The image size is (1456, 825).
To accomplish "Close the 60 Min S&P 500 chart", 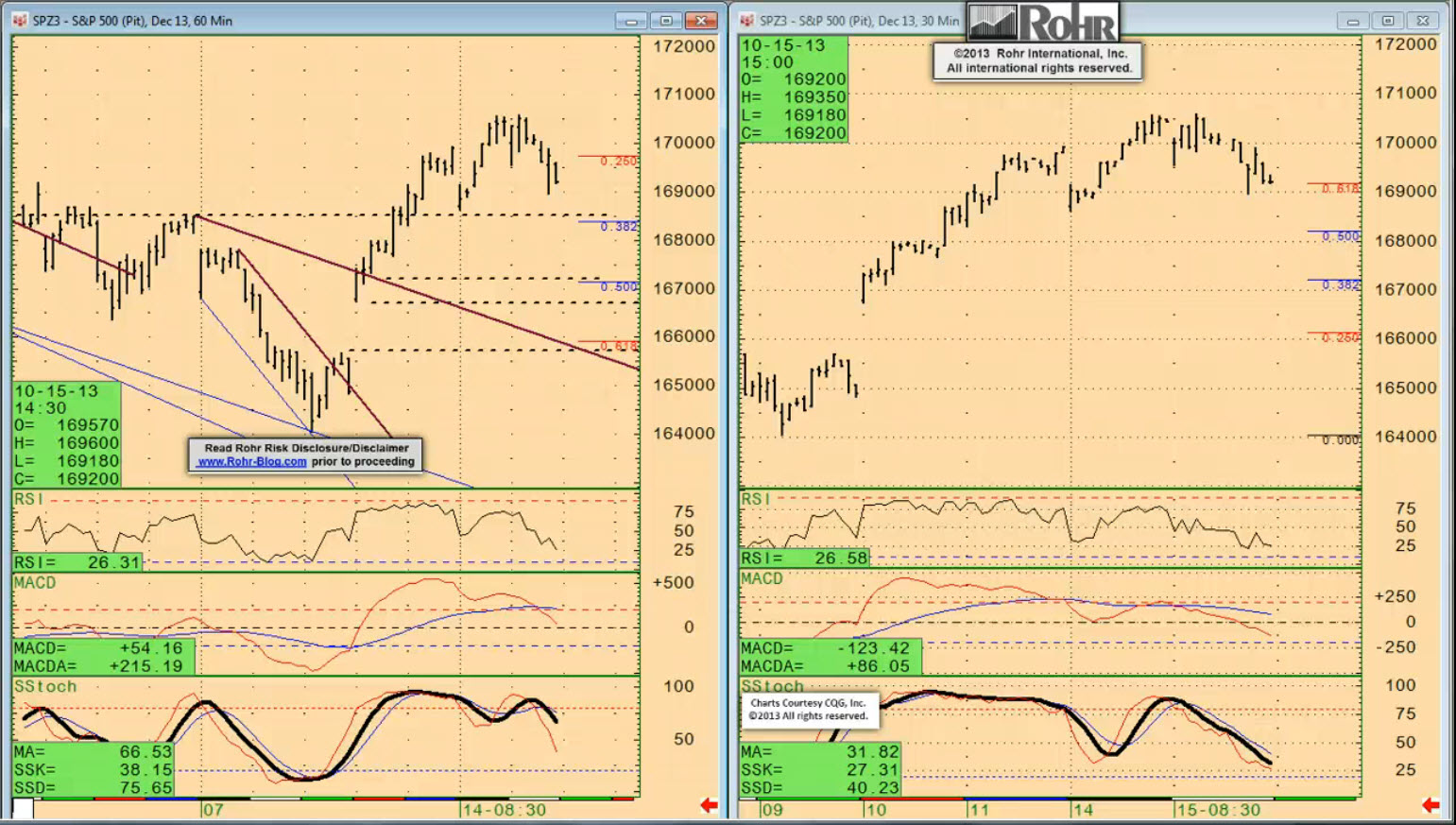I will [x=701, y=20].
